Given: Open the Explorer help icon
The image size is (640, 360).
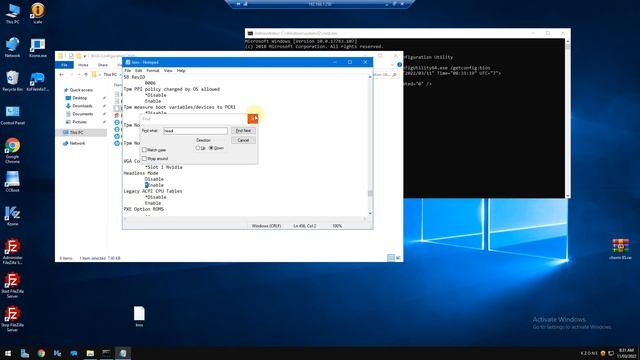Looking at the screenshot, I should tap(399, 64).
